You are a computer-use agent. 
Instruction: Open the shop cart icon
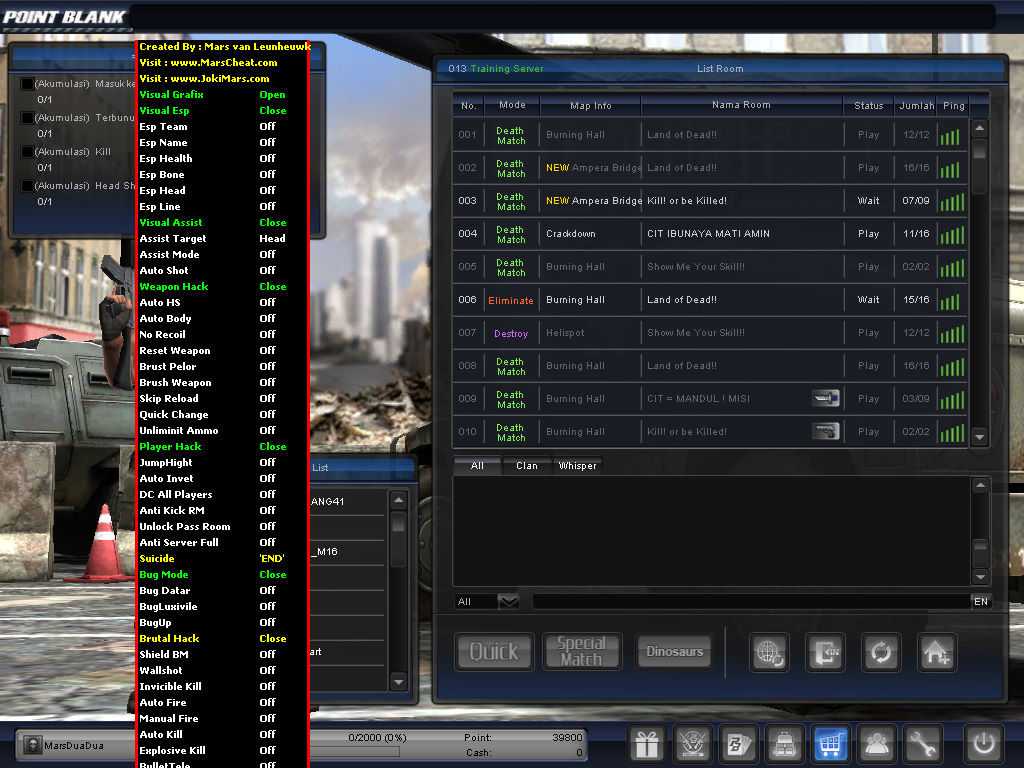(830, 743)
